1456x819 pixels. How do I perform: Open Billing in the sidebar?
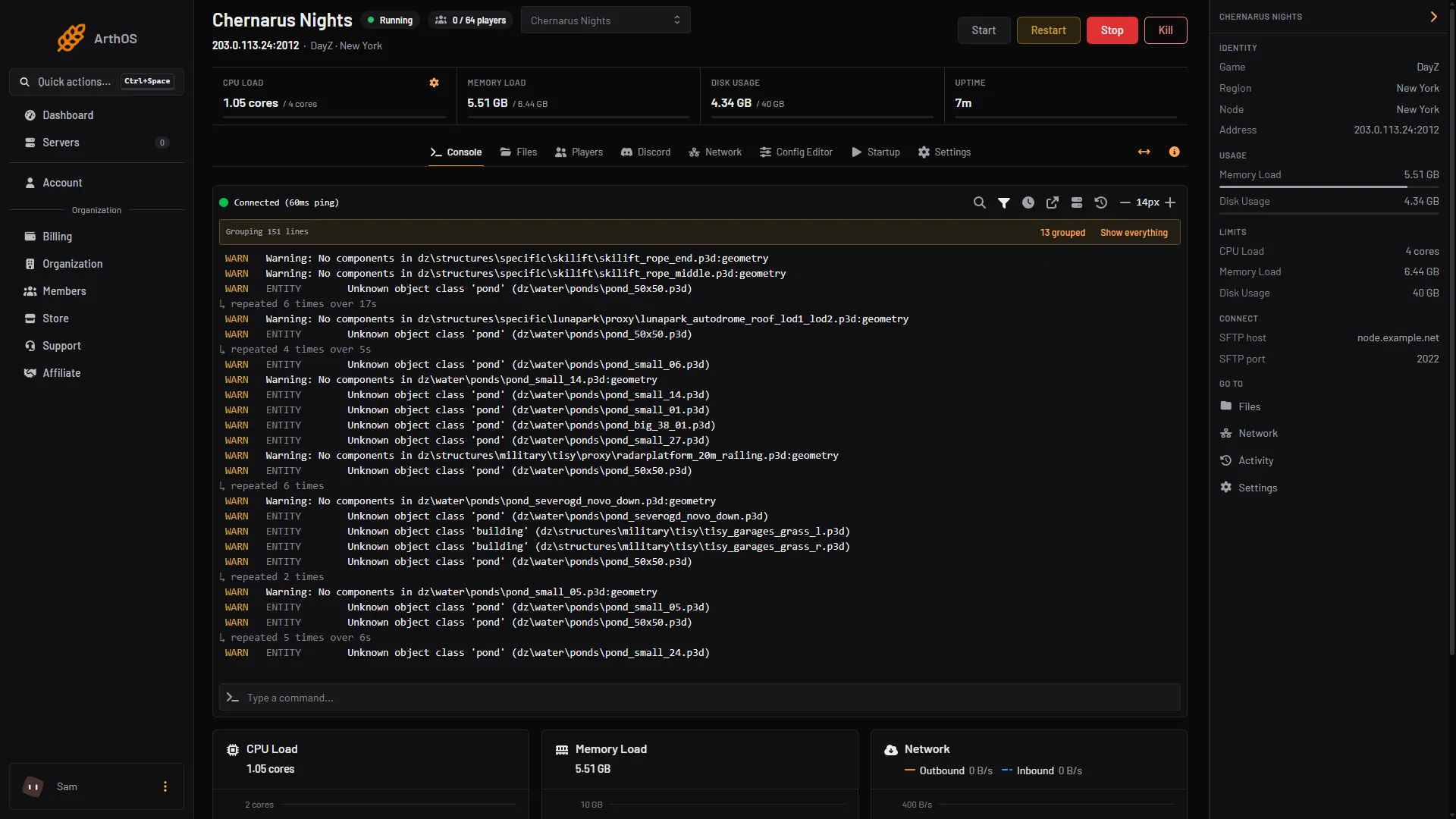coord(96,237)
